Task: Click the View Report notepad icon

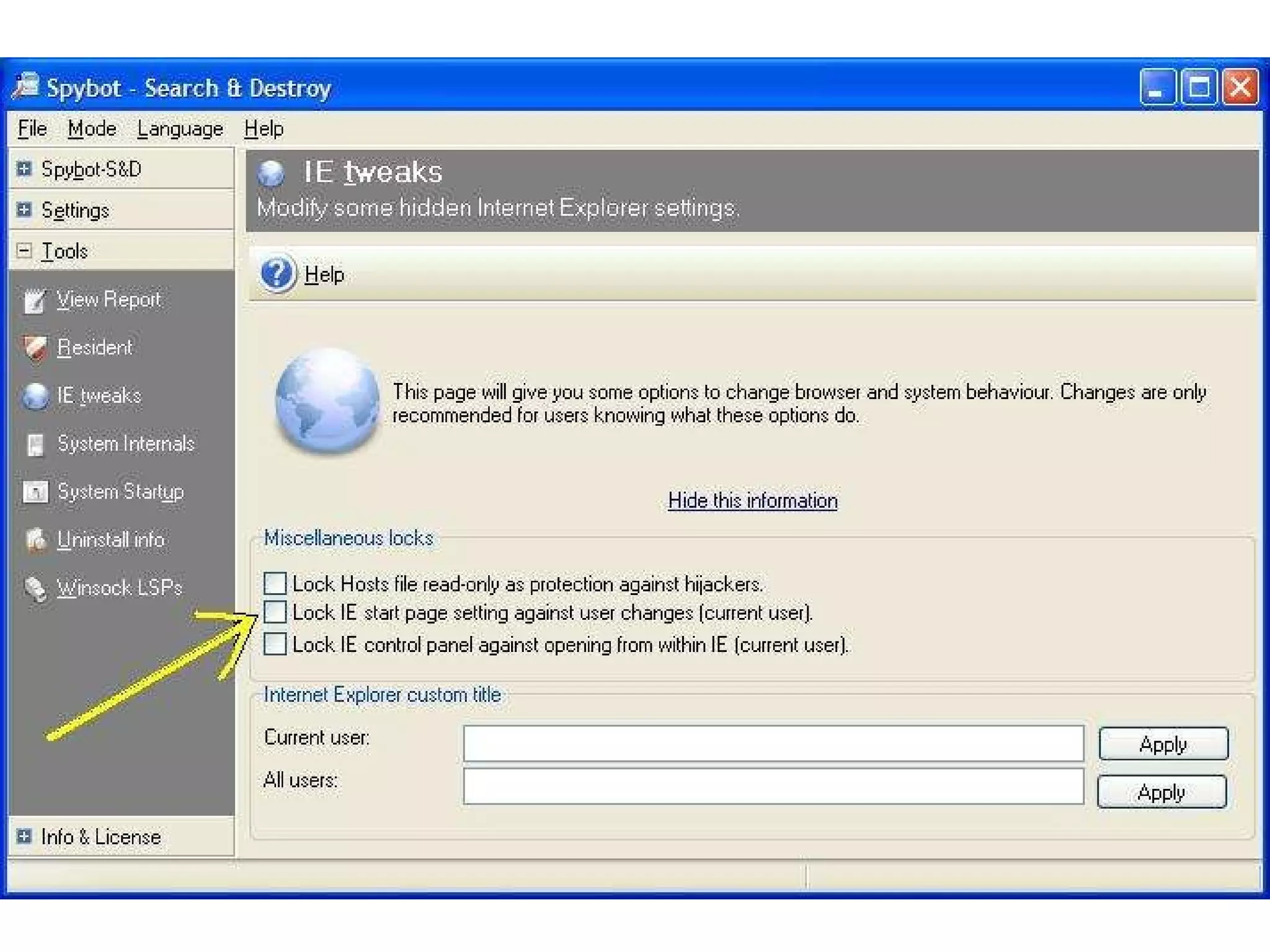Action: tap(35, 301)
